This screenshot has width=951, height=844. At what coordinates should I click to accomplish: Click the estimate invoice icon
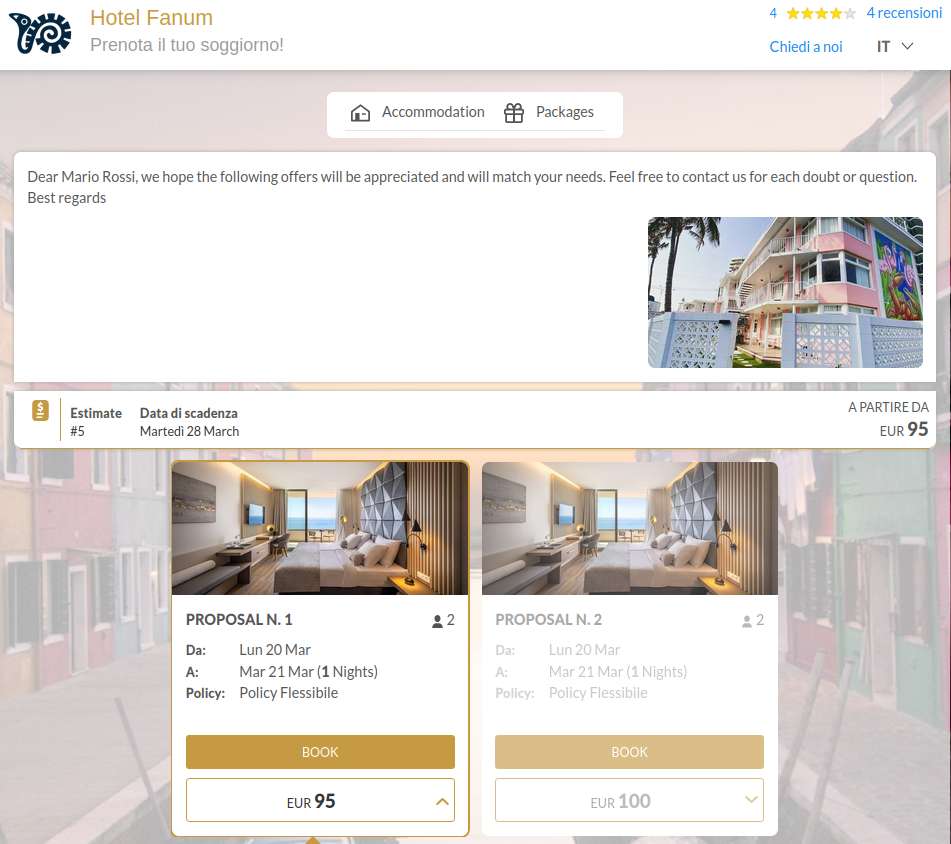pyautogui.click(x=40, y=410)
